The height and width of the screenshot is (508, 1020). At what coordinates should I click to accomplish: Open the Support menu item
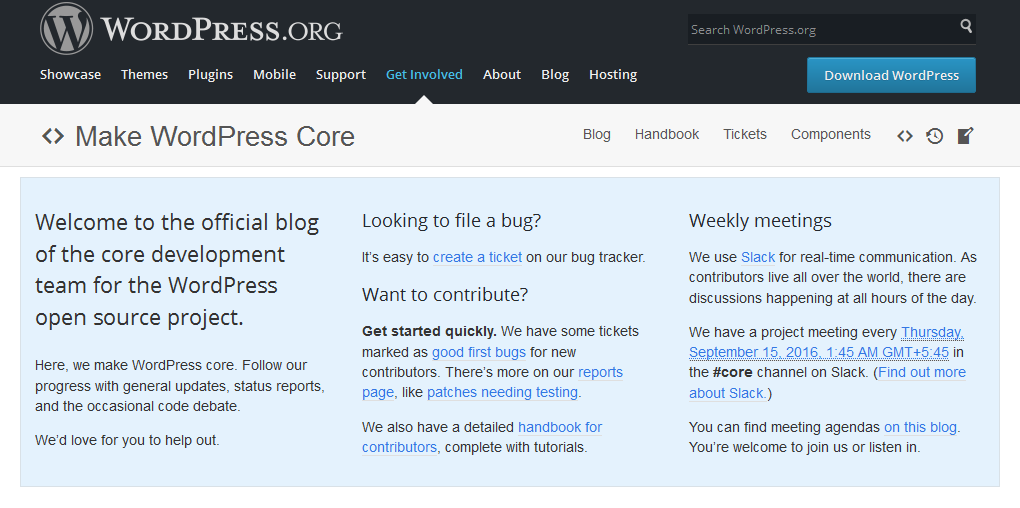point(341,74)
